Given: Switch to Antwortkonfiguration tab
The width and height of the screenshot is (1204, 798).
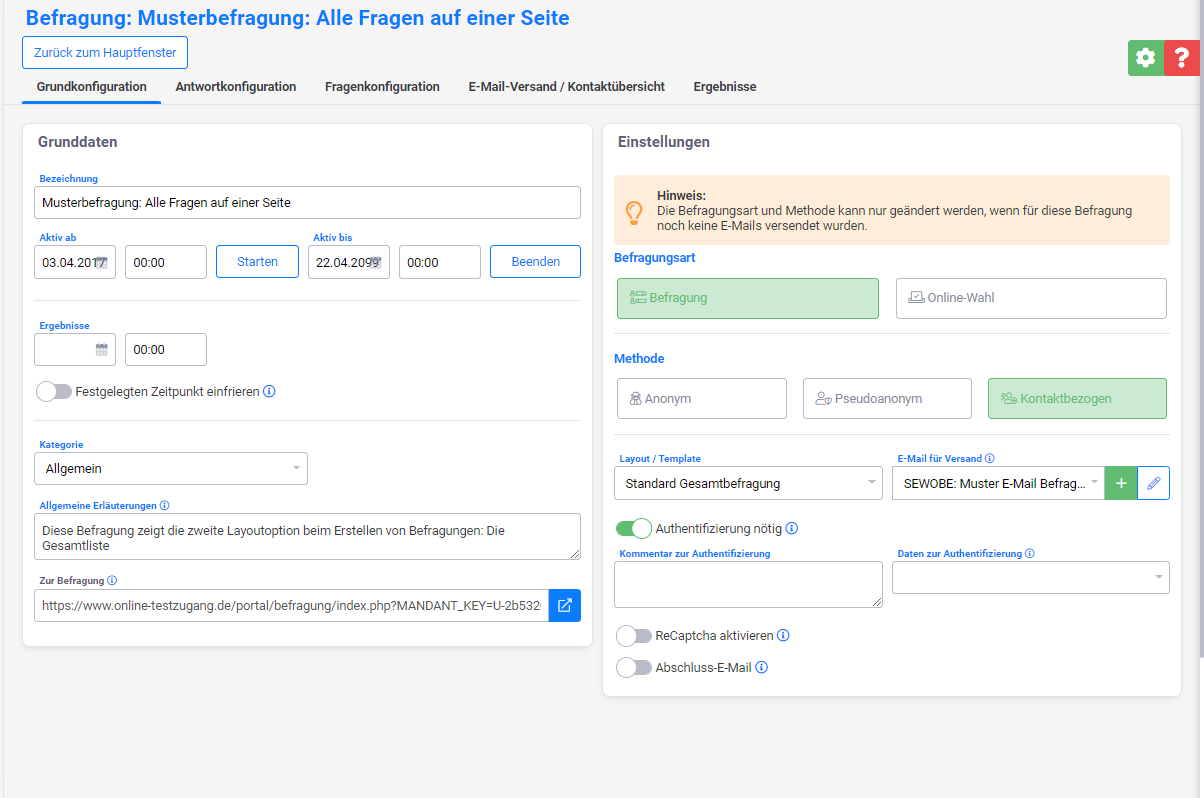Looking at the screenshot, I should [x=236, y=87].
